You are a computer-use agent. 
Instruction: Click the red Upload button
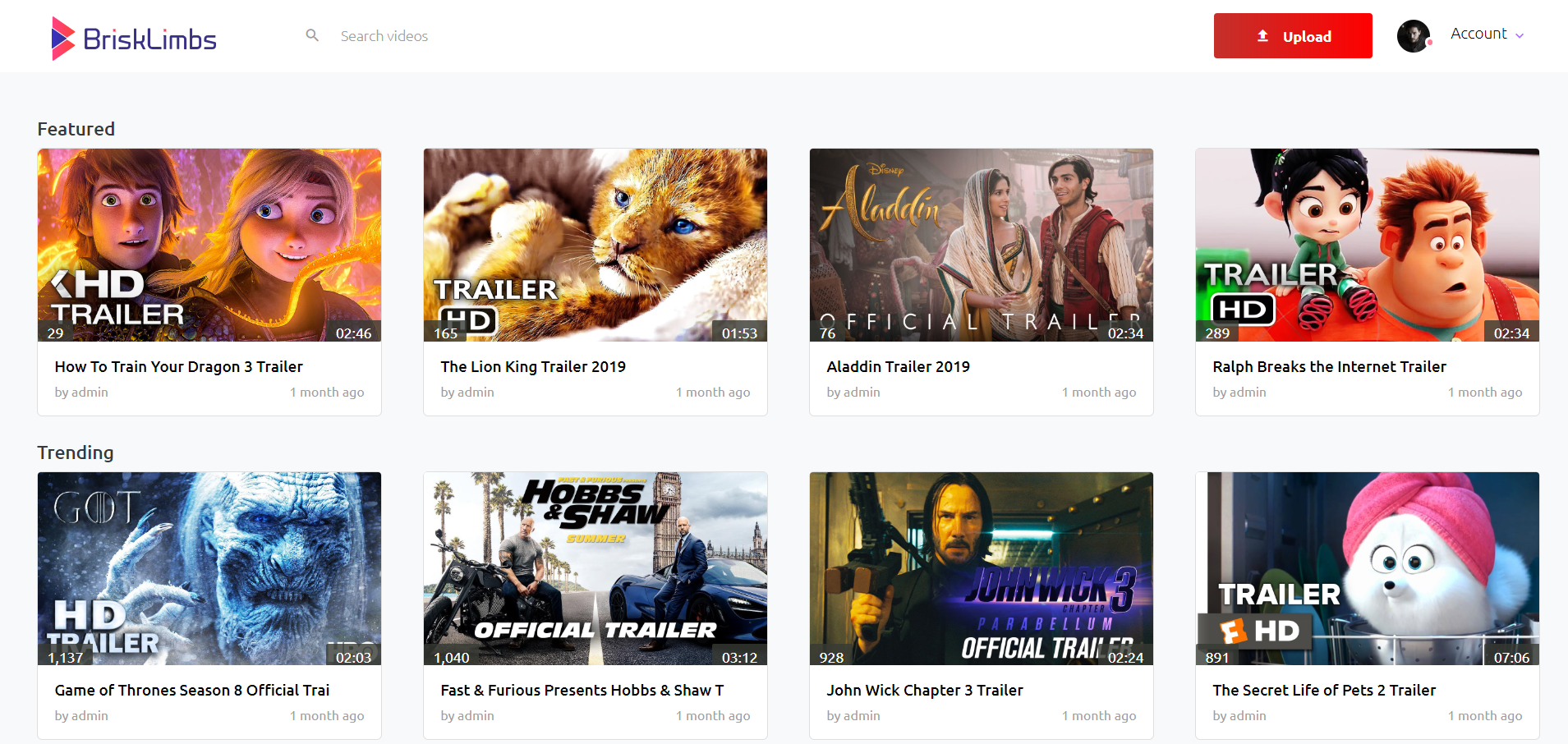click(1293, 36)
